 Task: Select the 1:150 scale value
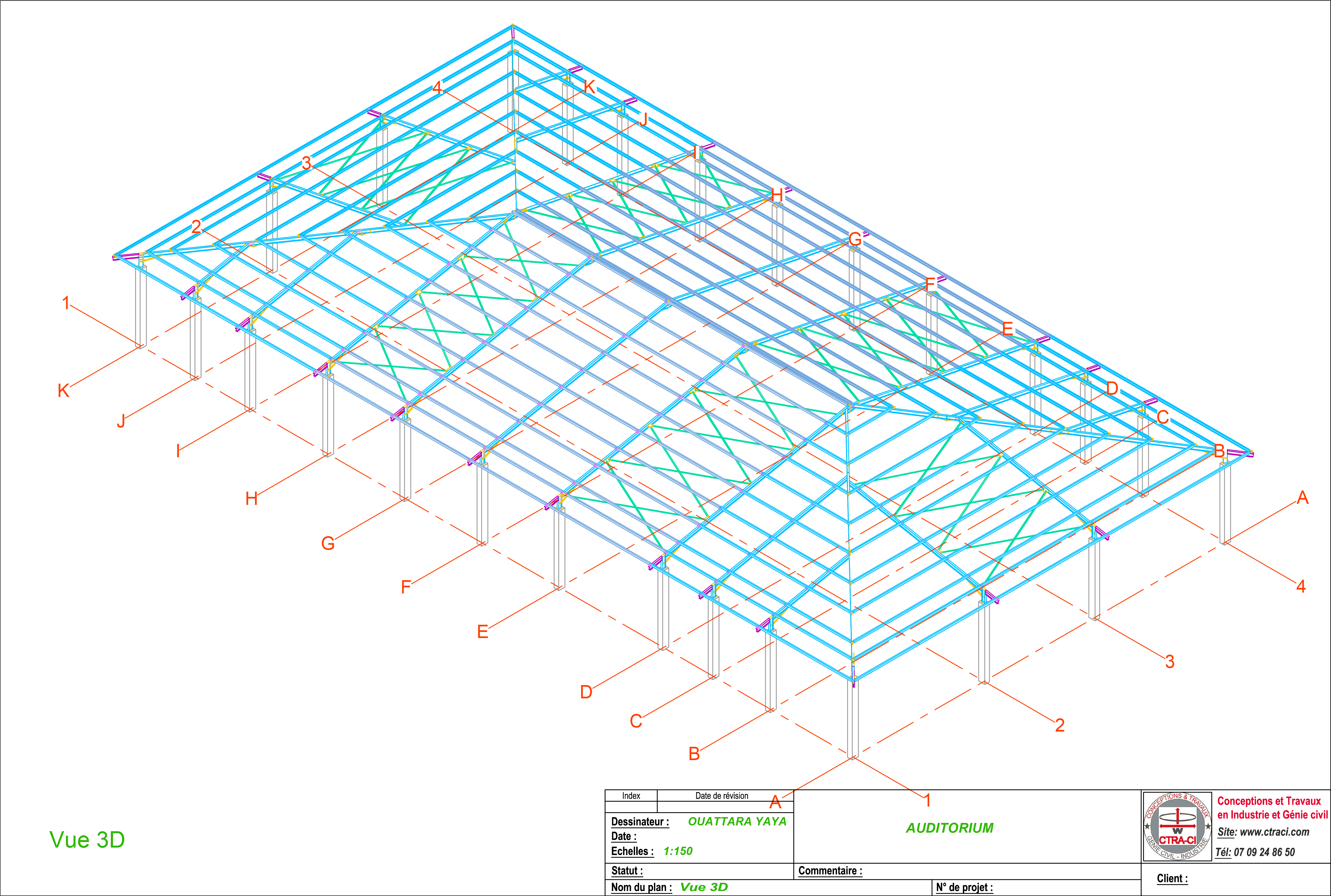[678, 851]
